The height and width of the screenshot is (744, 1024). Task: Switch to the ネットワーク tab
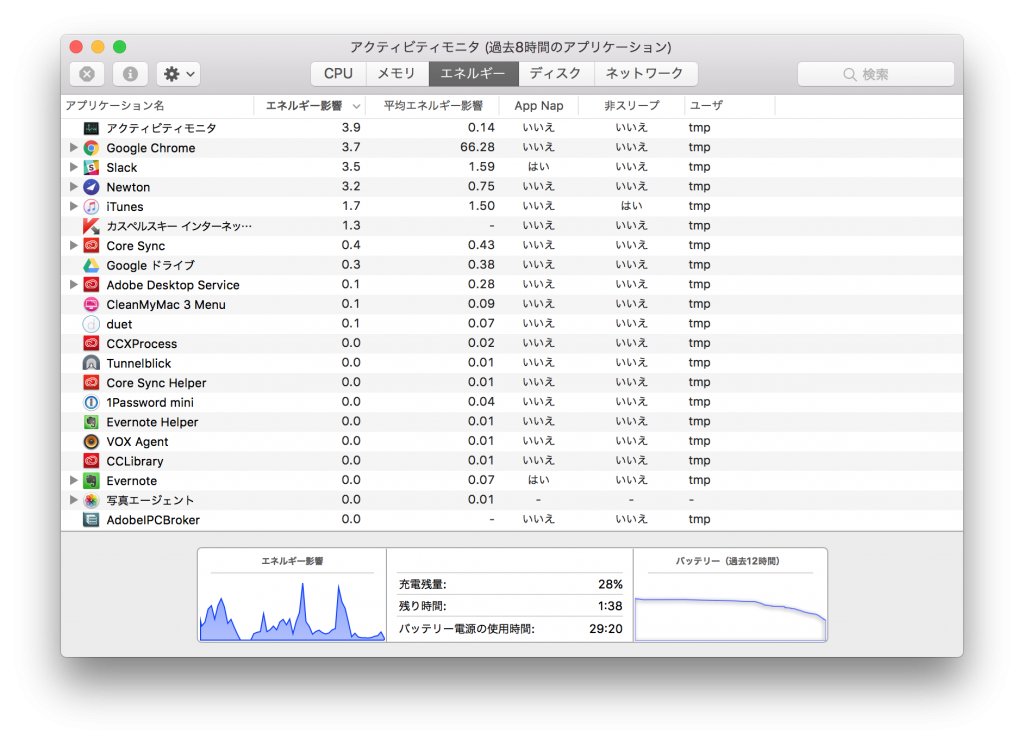(x=645, y=74)
